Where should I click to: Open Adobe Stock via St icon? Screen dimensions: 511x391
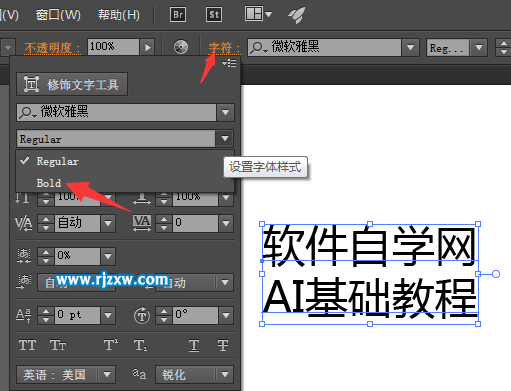tap(214, 15)
